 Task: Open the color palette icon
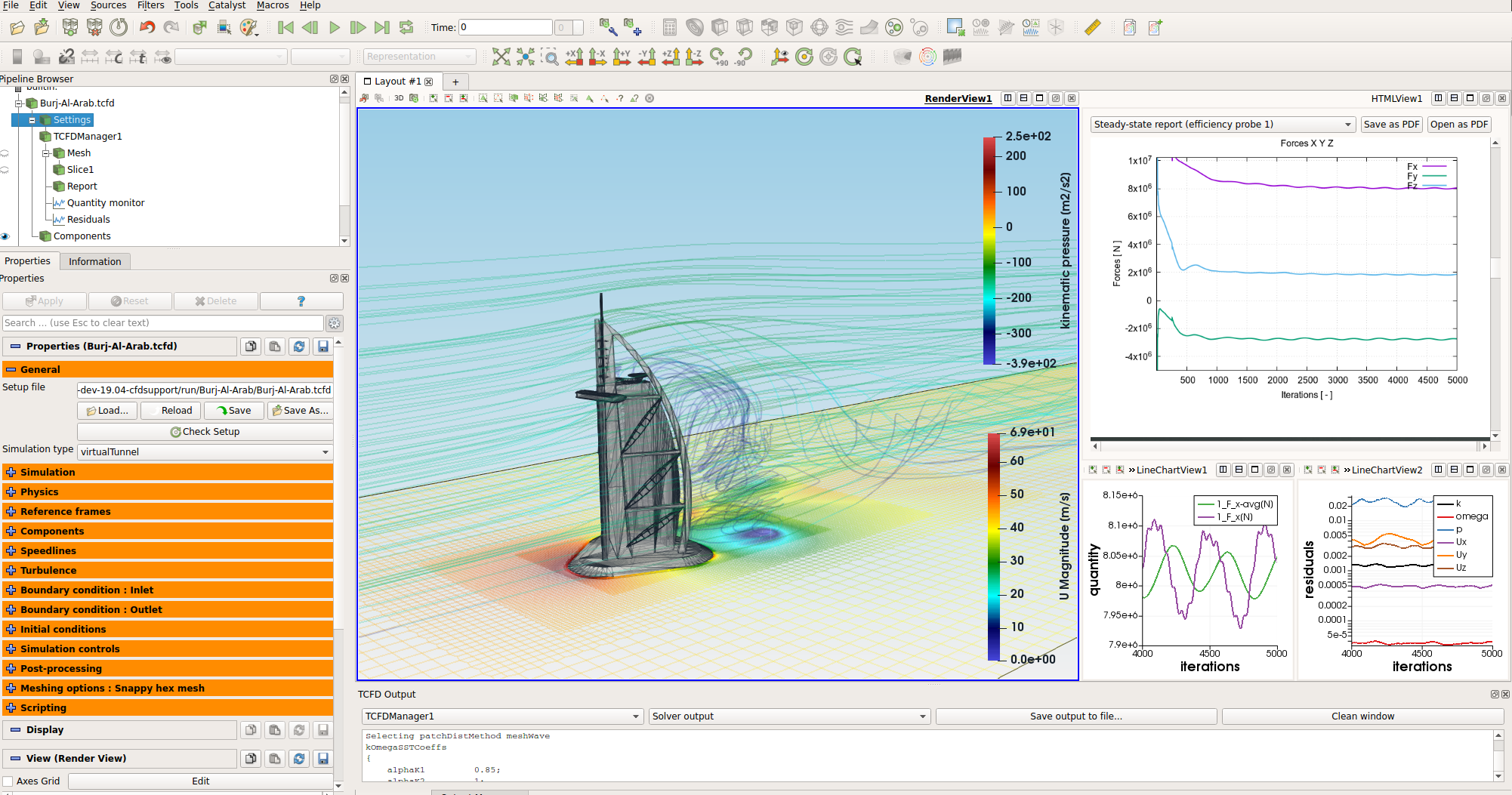[x=248, y=28]
